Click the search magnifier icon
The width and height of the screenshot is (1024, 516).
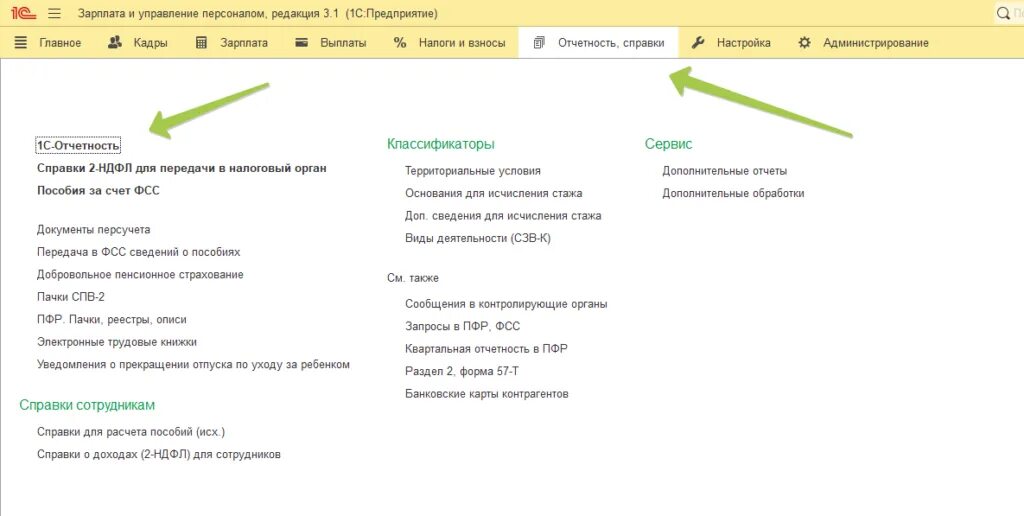click(1003, 13)
